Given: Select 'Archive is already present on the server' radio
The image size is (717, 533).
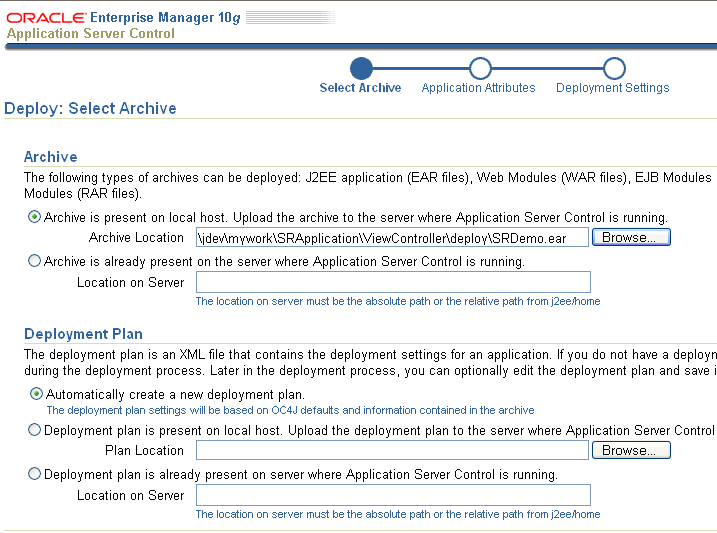Looking at the screenshot, I should tap(34, 261).
